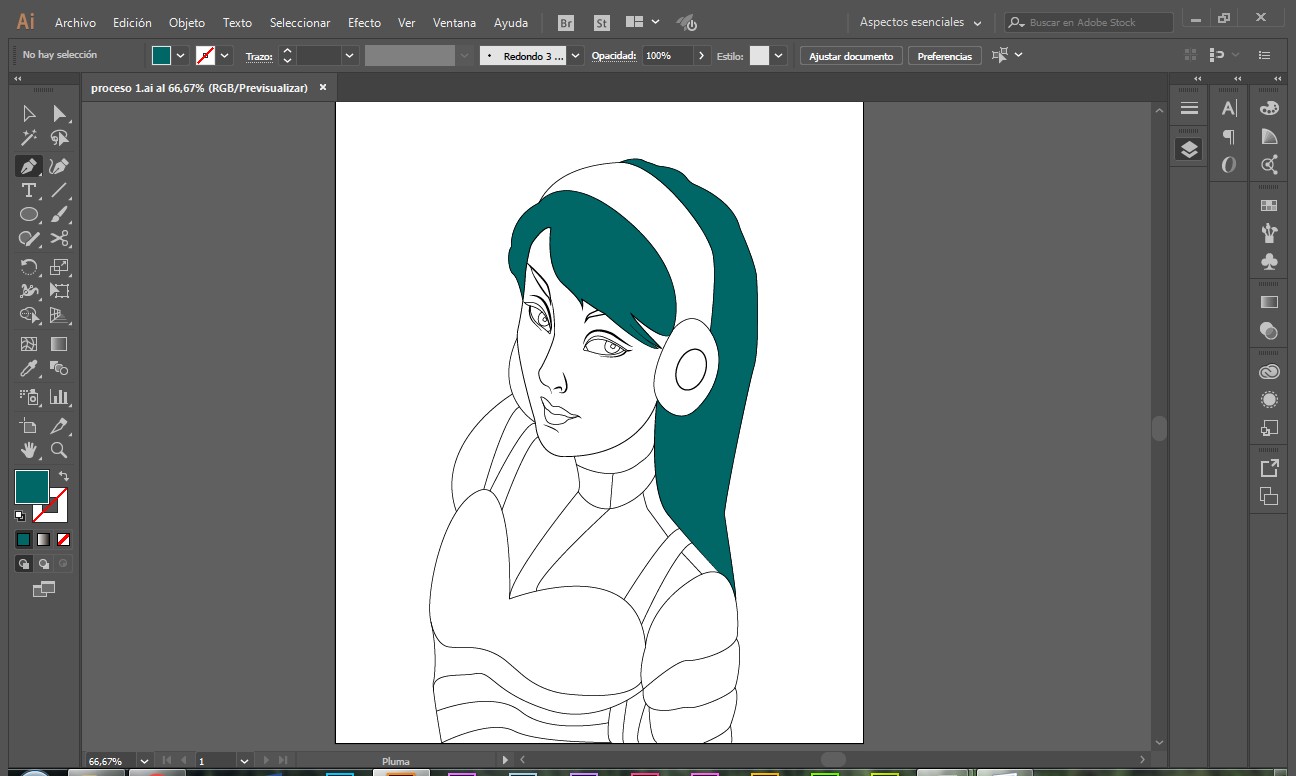Select the Scale tool
The image size is (1296, 776).
click(x=59, y=267)
